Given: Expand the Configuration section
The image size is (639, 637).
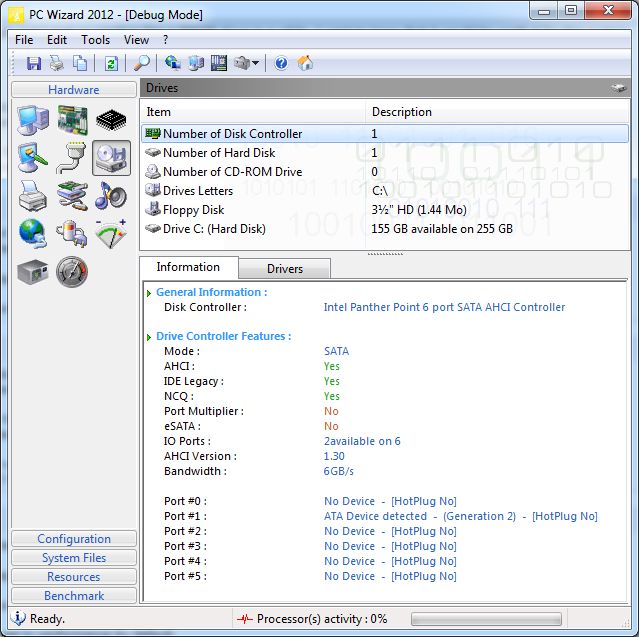Looking at the screenshot, I should click(x=74, y=539).
